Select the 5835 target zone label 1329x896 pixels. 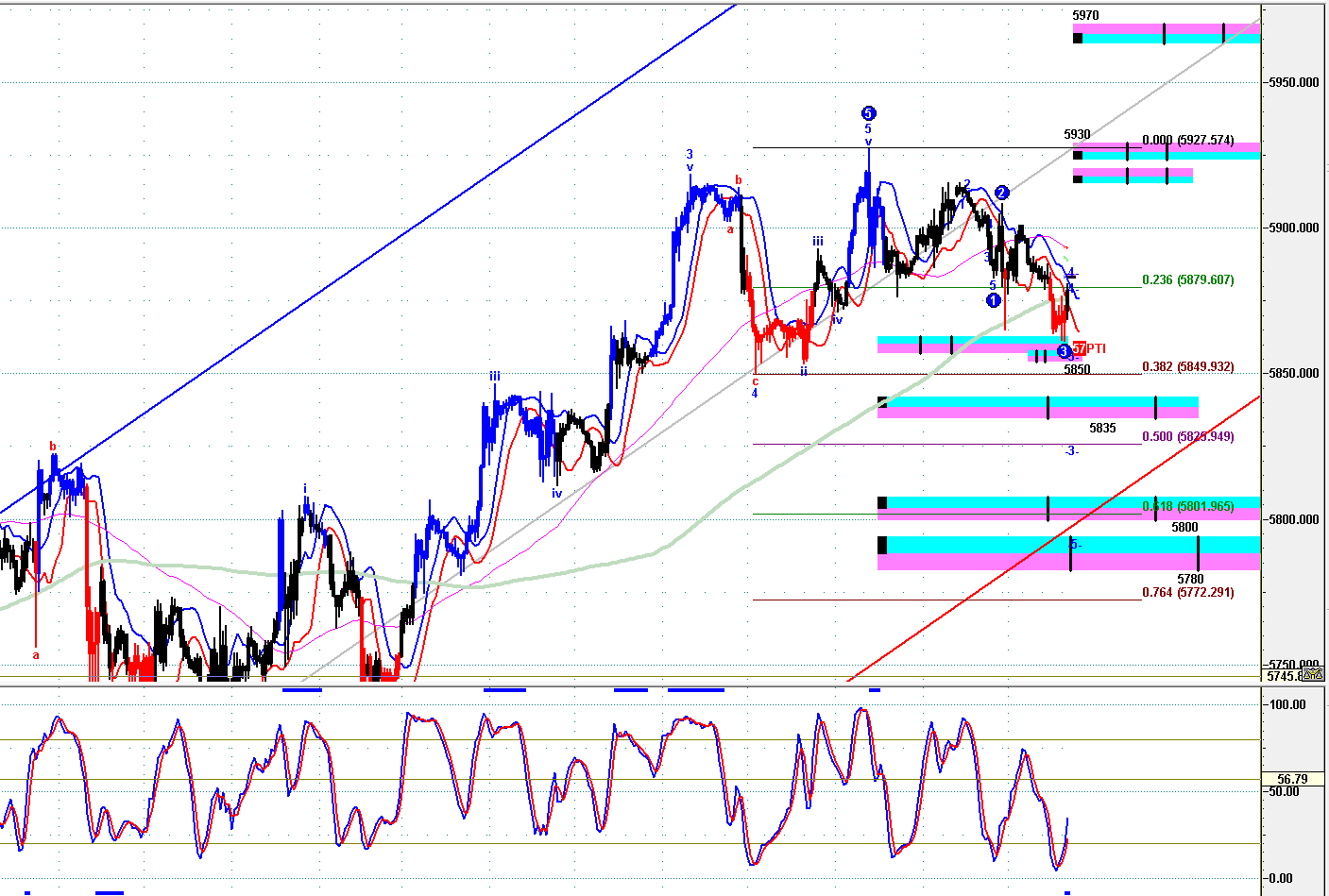1102,428
